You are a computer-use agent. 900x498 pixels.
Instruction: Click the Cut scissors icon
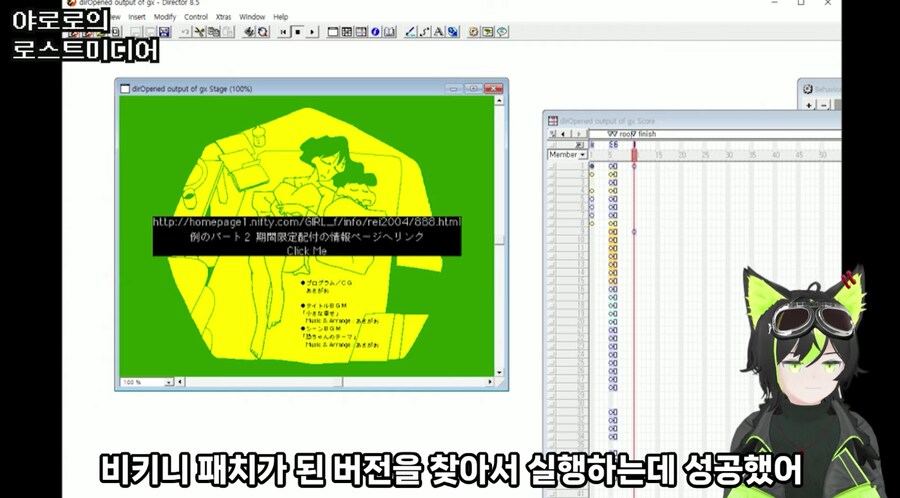pyautogui.click(x=199, y=32)
